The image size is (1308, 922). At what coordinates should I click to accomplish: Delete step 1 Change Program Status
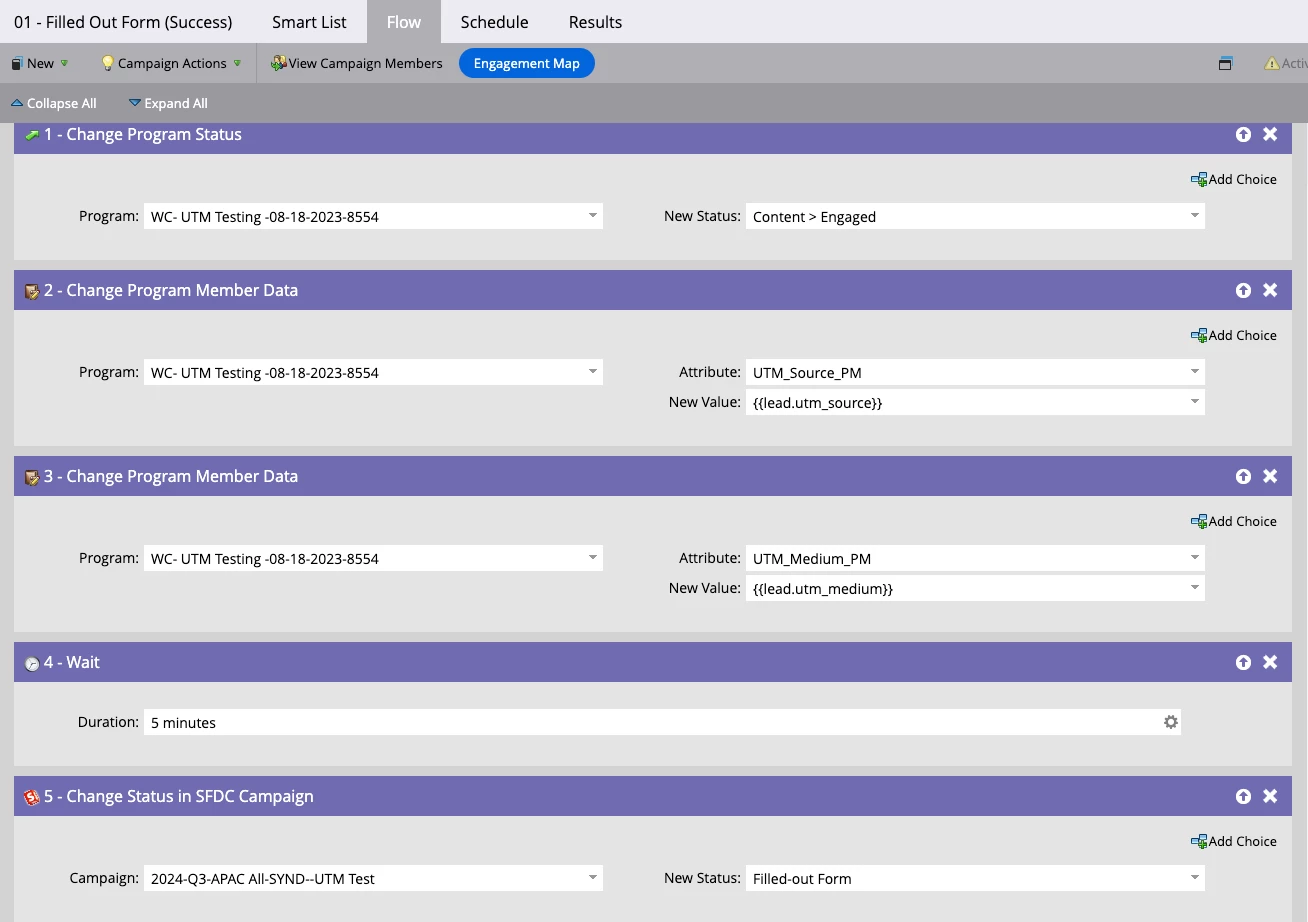tap(1270, 134)
